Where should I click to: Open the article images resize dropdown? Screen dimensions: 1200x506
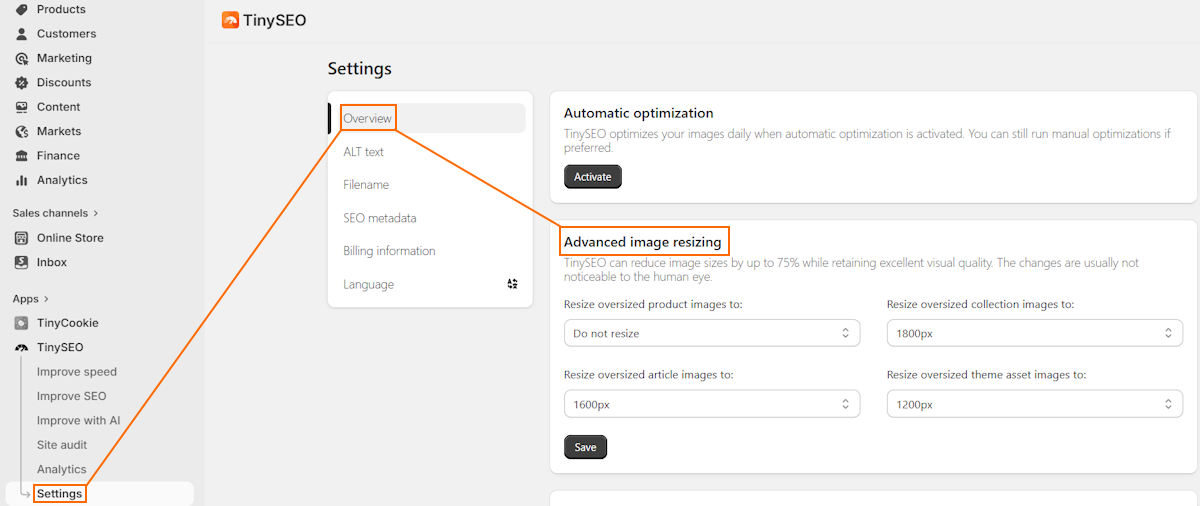coord(712,404)
